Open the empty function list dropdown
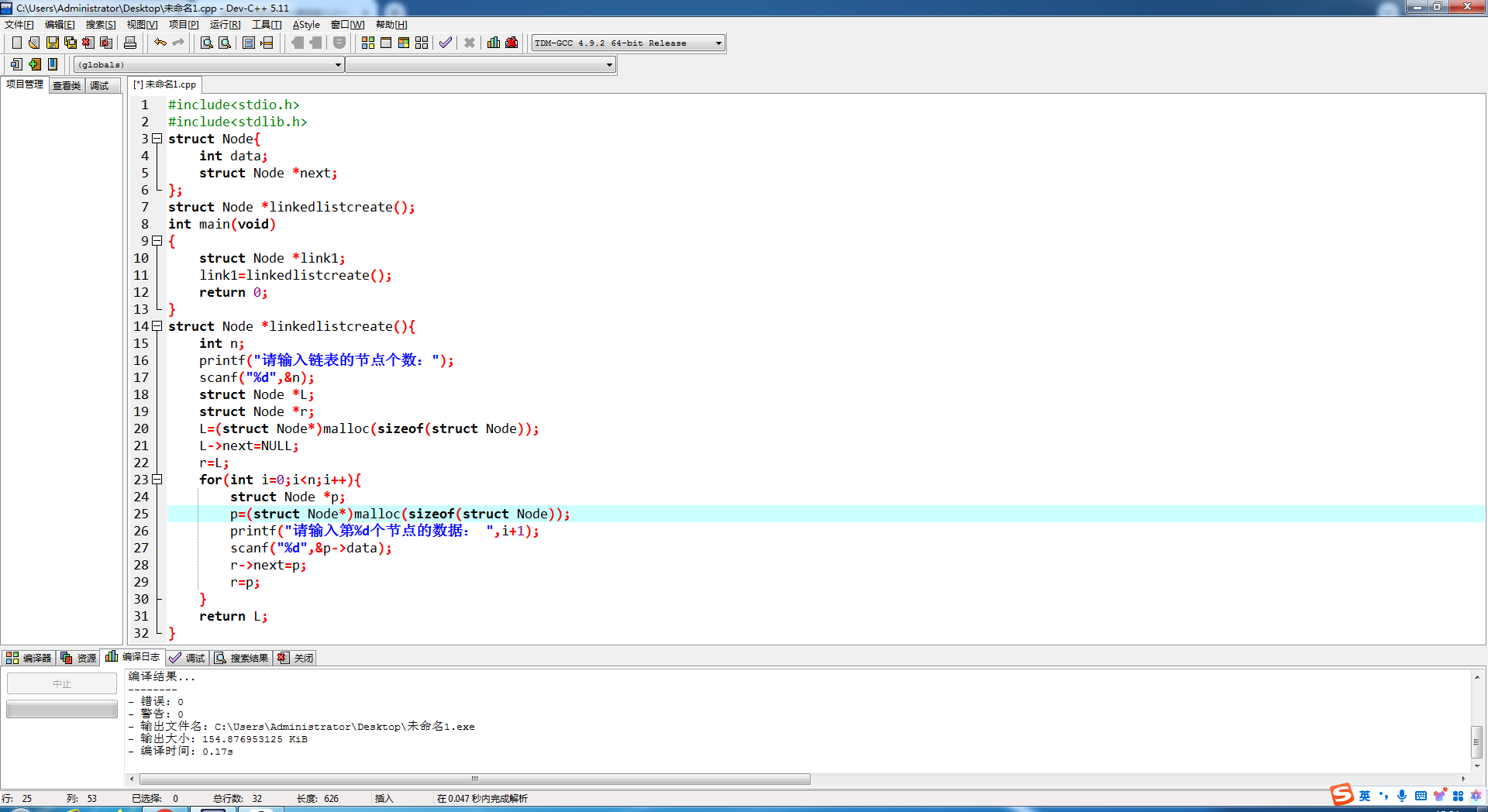Screen dimensions: 1488x812 tap(480, 64)
